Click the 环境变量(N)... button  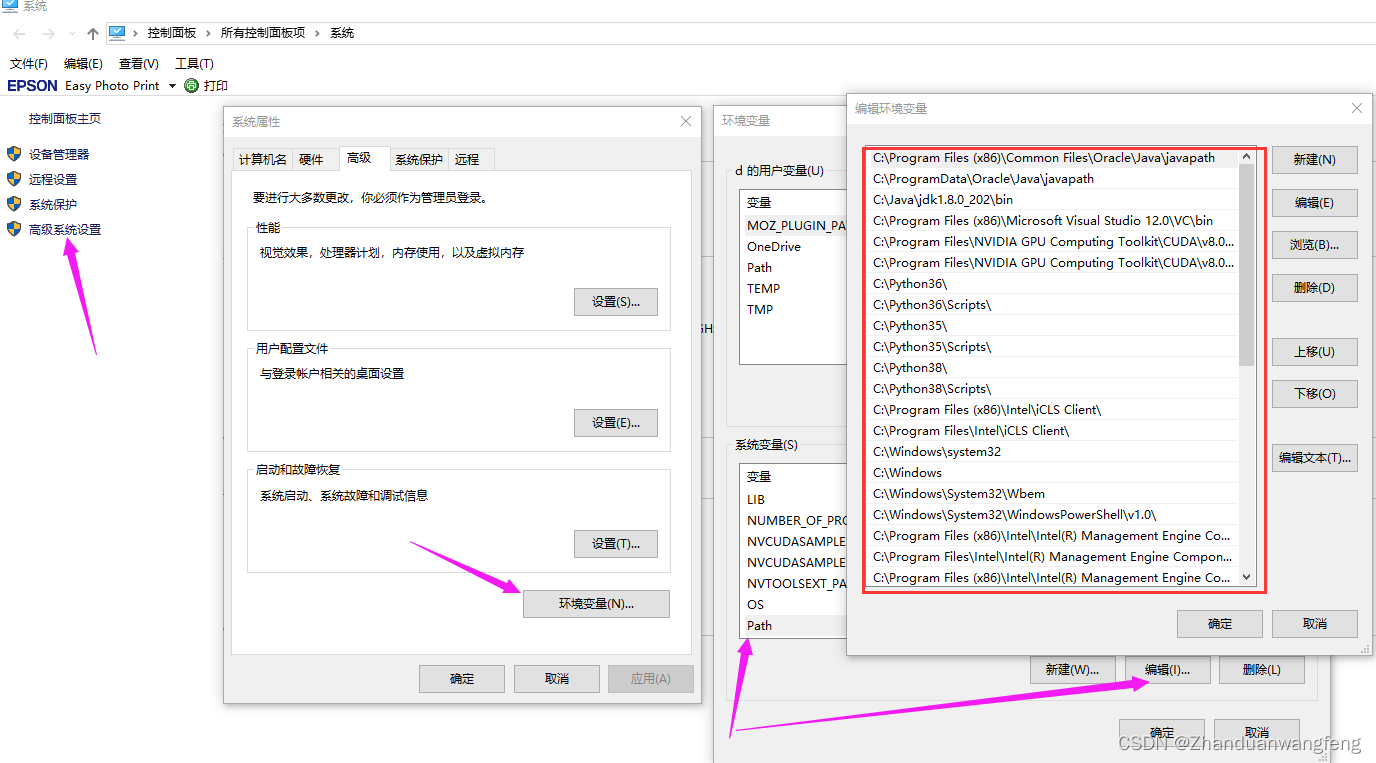(596, 604)
